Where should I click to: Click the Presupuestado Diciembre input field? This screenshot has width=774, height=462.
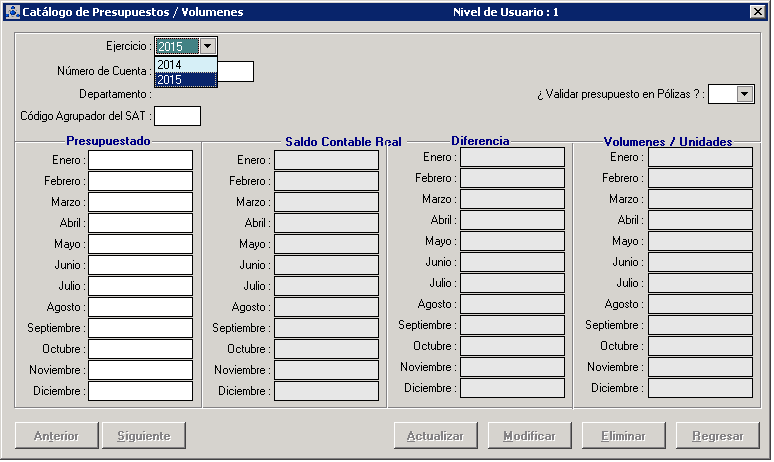click(140, 391)
